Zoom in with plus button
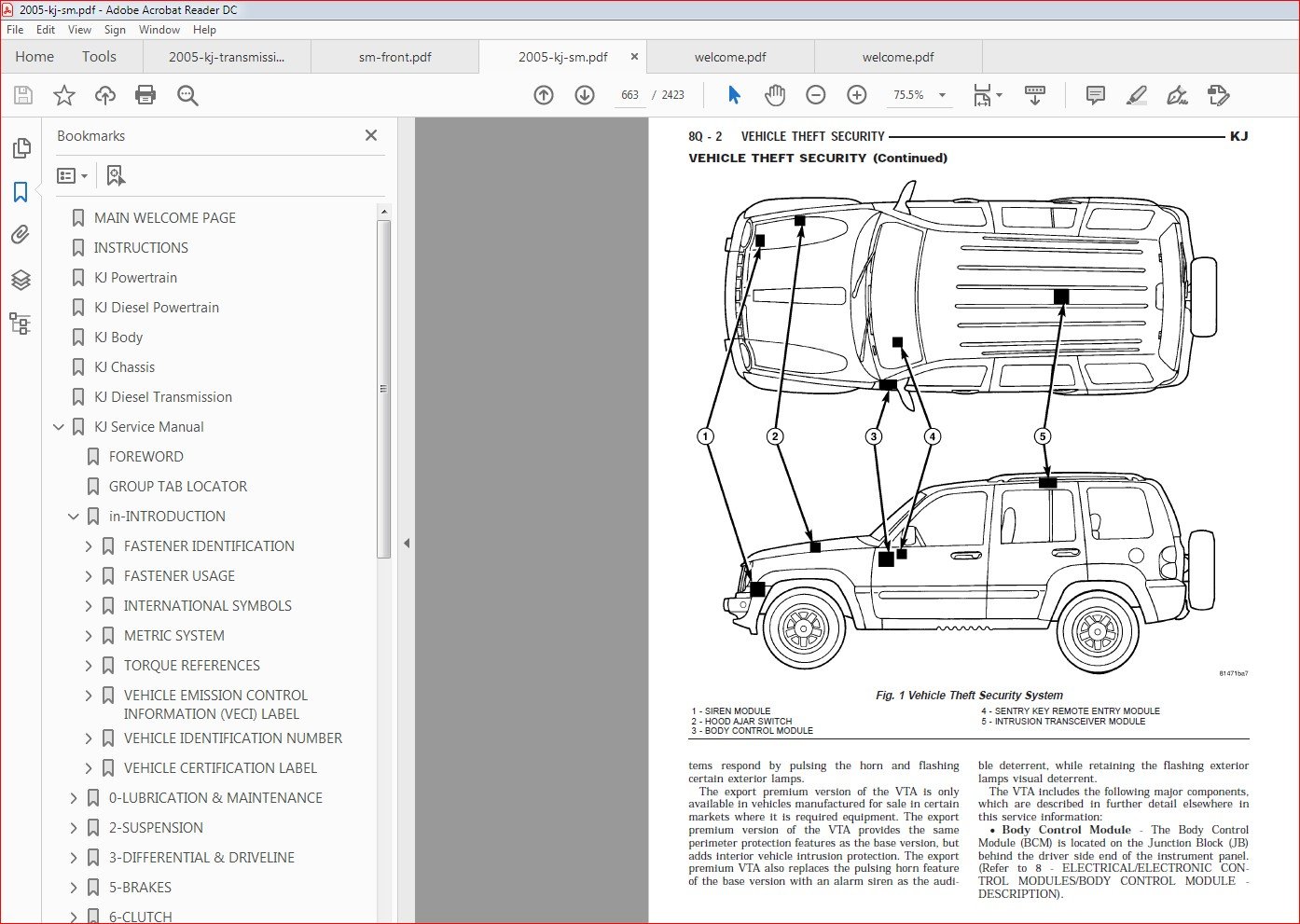Image resolution: width=1300 pixels, height=924 pixels. pos(857,95)
